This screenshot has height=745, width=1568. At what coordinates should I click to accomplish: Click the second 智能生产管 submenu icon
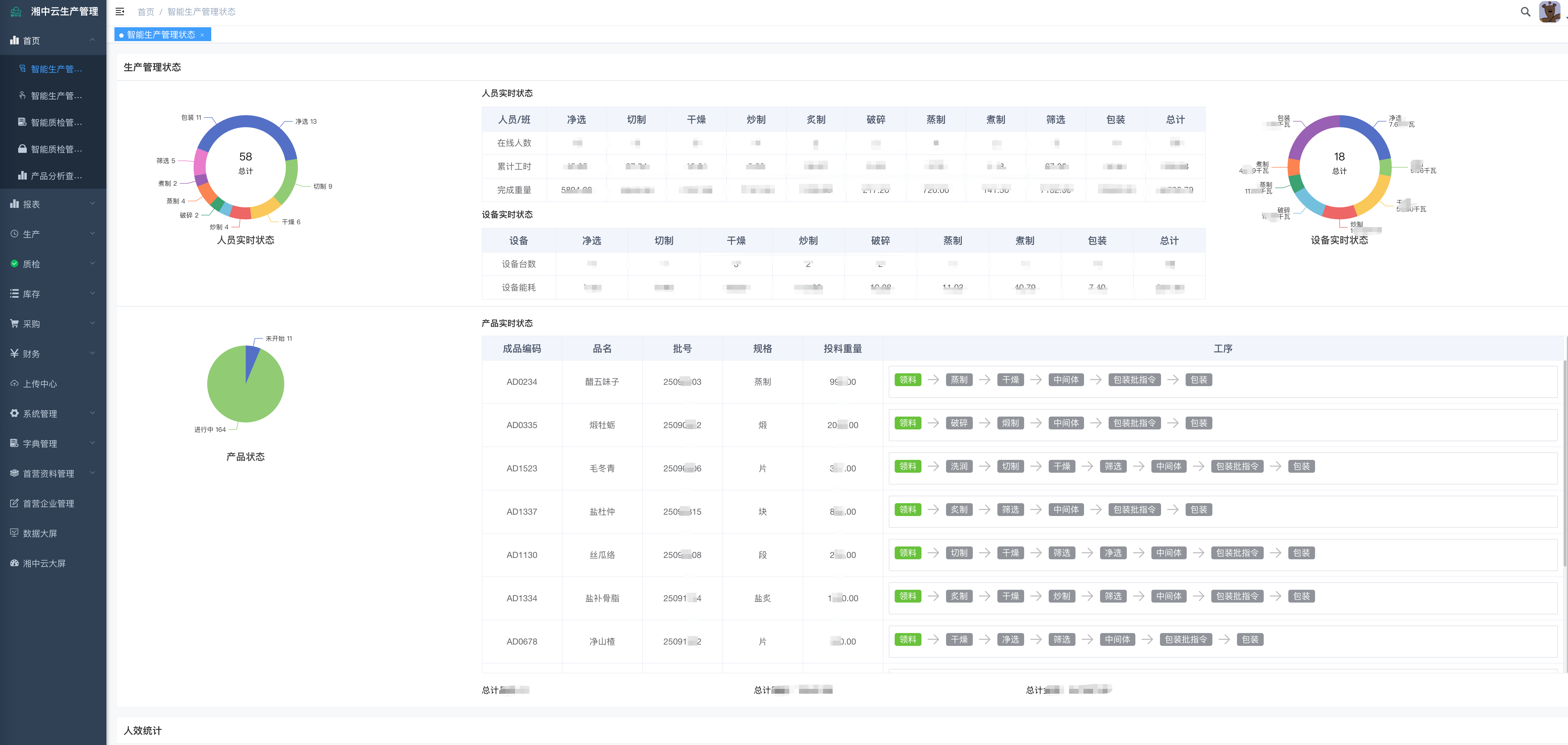click(x=22, y=95)
